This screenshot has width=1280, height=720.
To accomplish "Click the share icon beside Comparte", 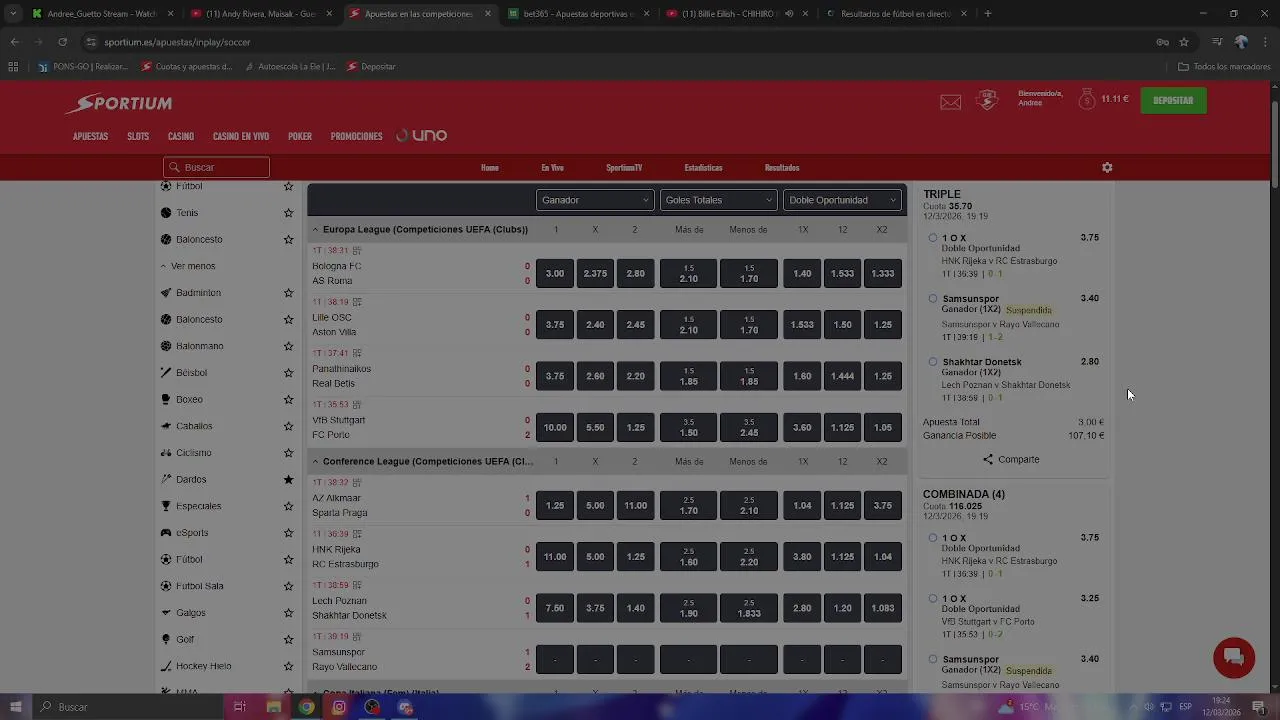I will coord(988,460).
